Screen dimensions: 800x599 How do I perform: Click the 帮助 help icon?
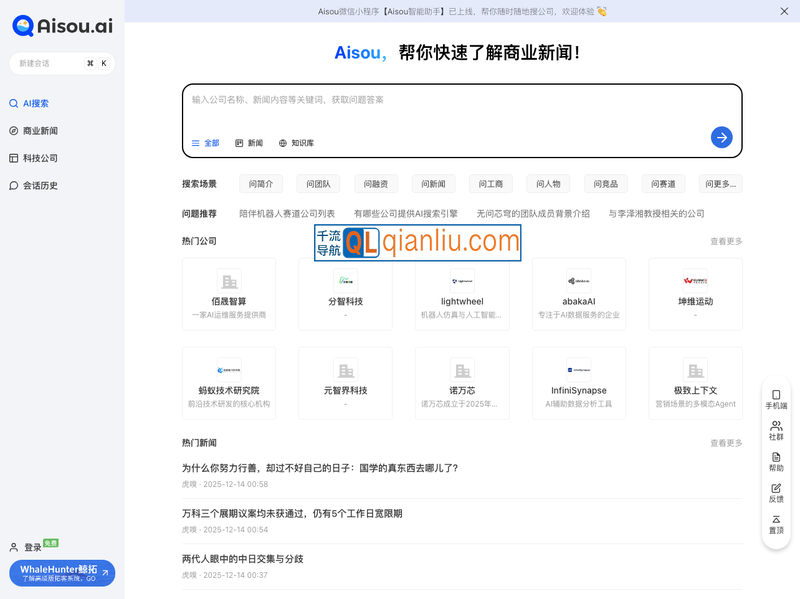(775, 461)
